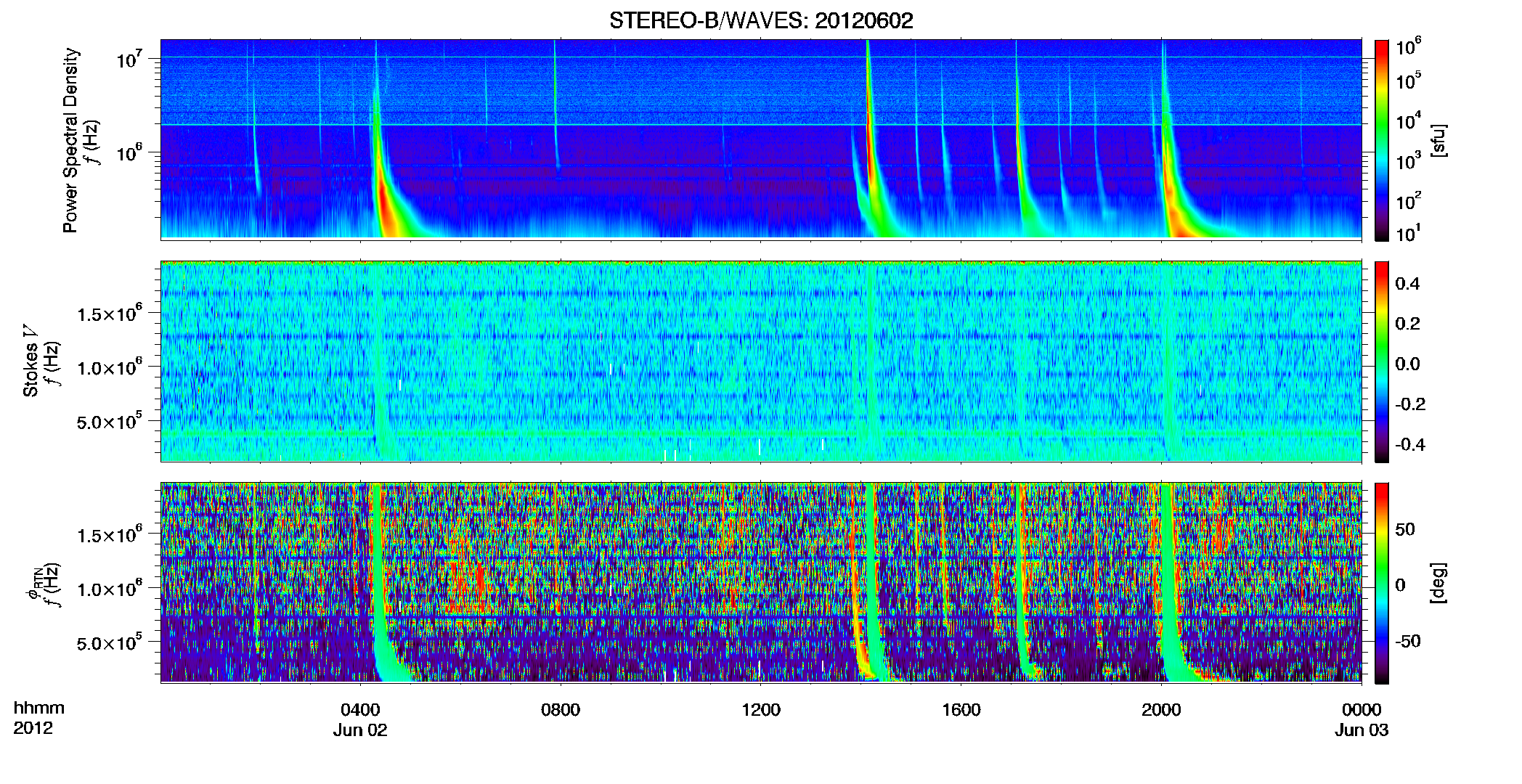Click the "[deg]" unit label
This screenshot has height=784, width=1522.
coord(1438,583)
